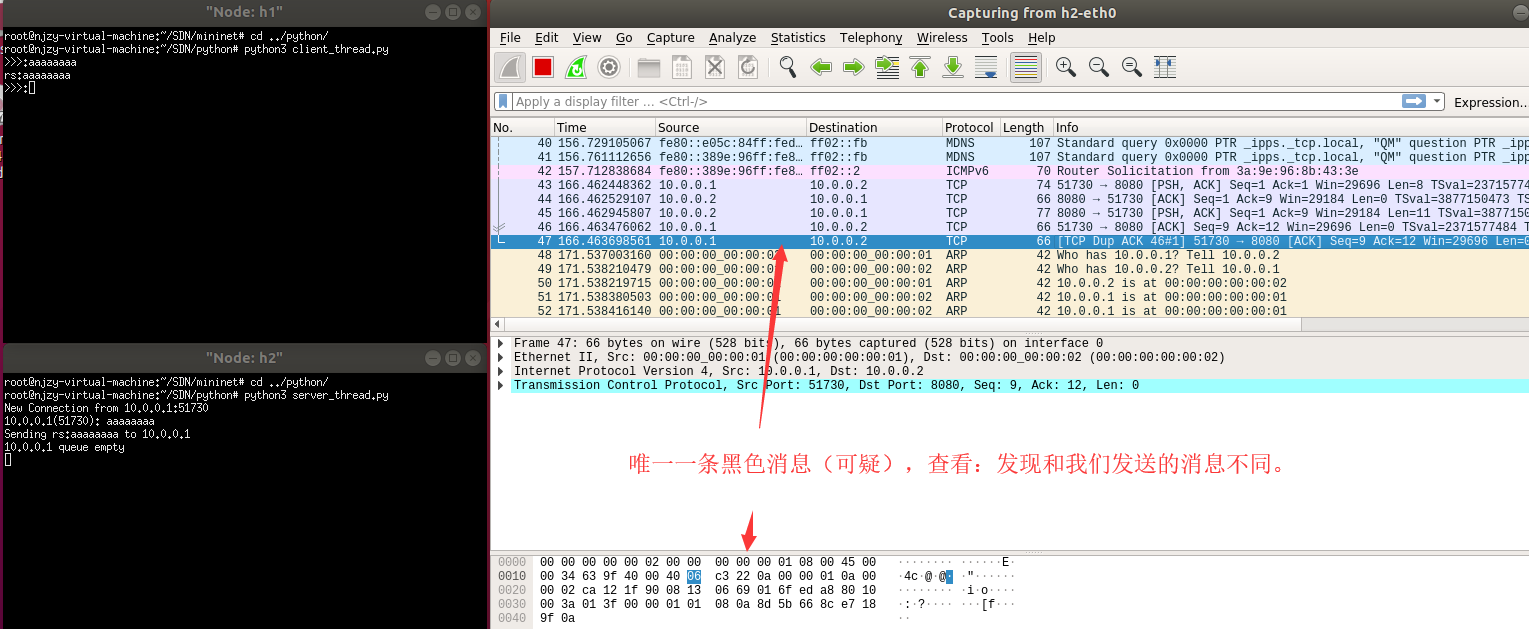
Task: Click the display filter bookmark icon
Action: tap(503, 101)
